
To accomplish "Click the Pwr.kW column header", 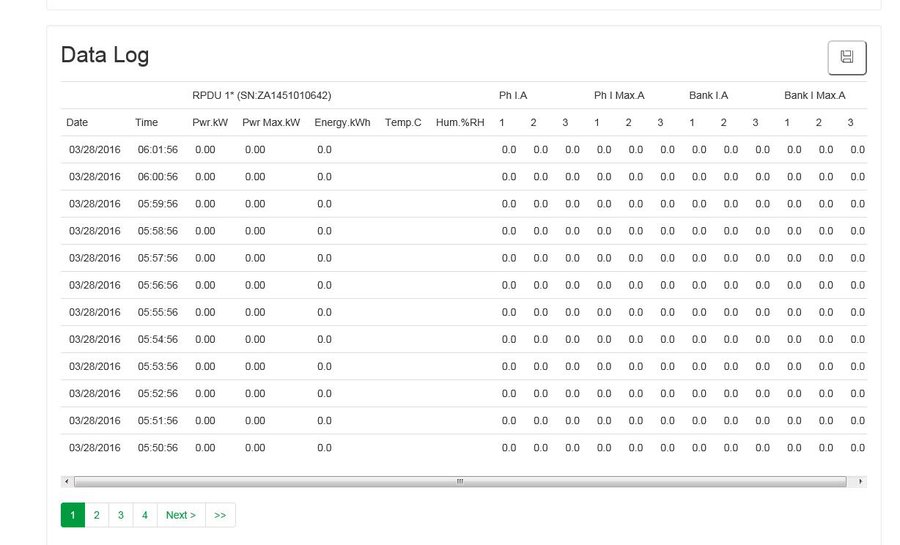I will coord(210,123).
